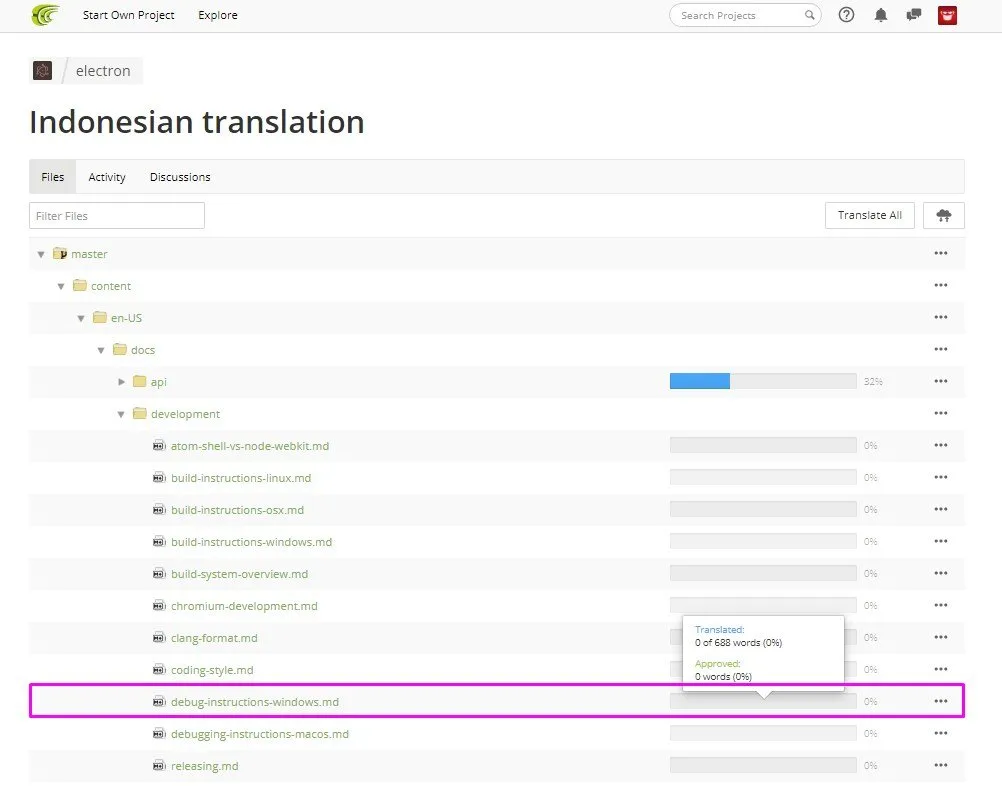Switch to the Files tab
Screen dimensions: 1002x786
(x=52, y=177)
